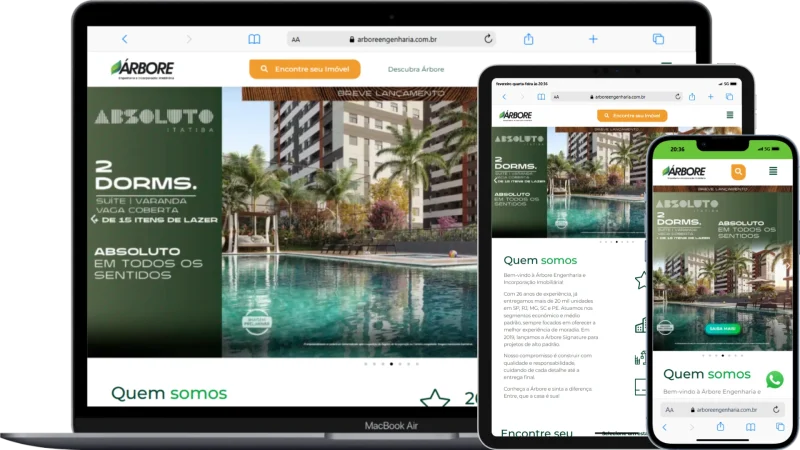Click the reload icon in MacBook address bar
The image size is (800, 450).
pyautogui.click(x=488, y=39)
